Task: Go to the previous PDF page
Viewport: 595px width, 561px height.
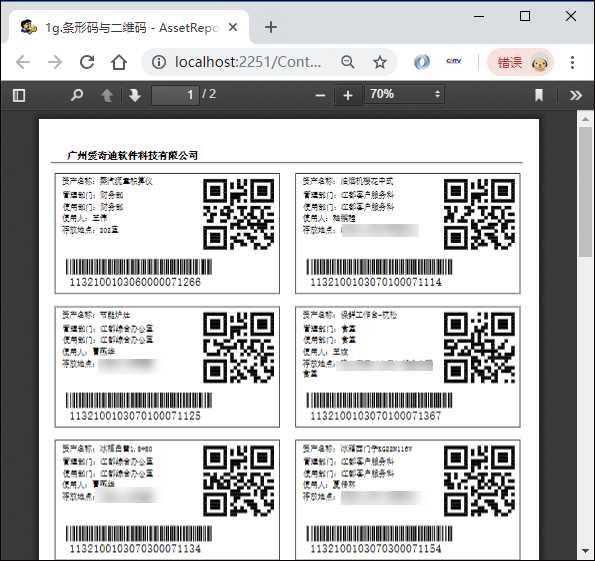Action: 107,95
